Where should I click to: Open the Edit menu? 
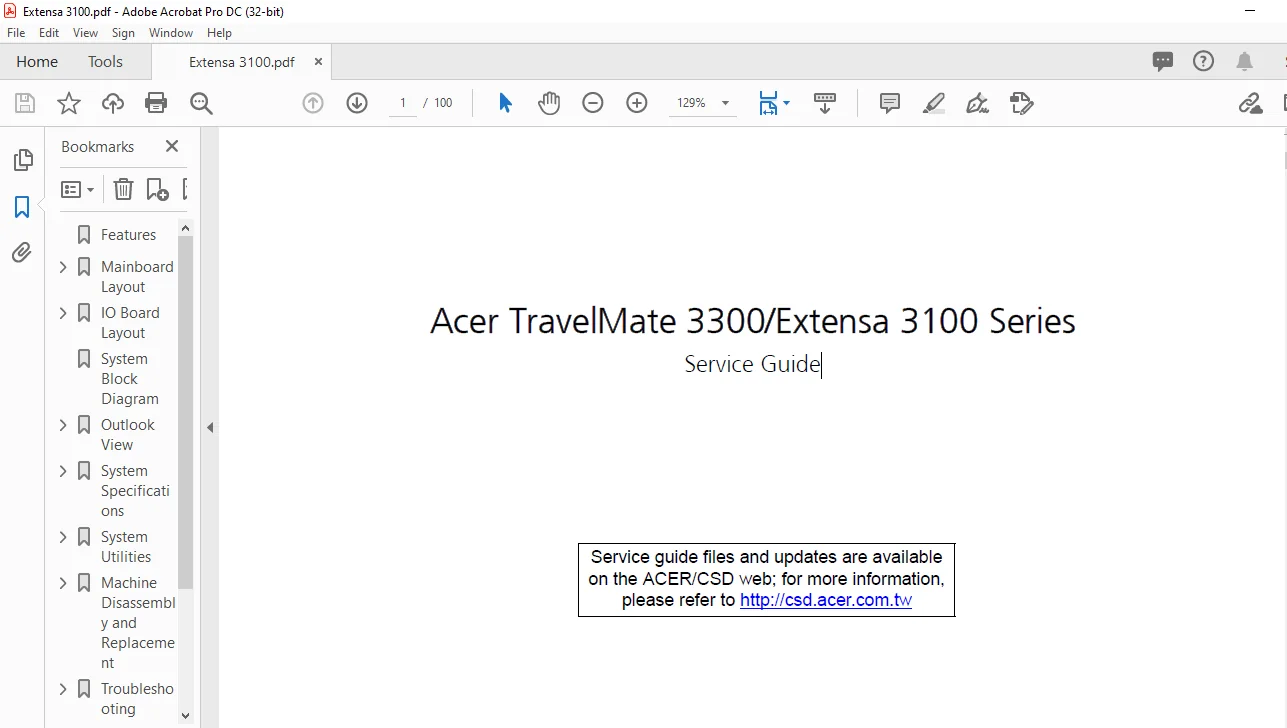pos(49,33)
